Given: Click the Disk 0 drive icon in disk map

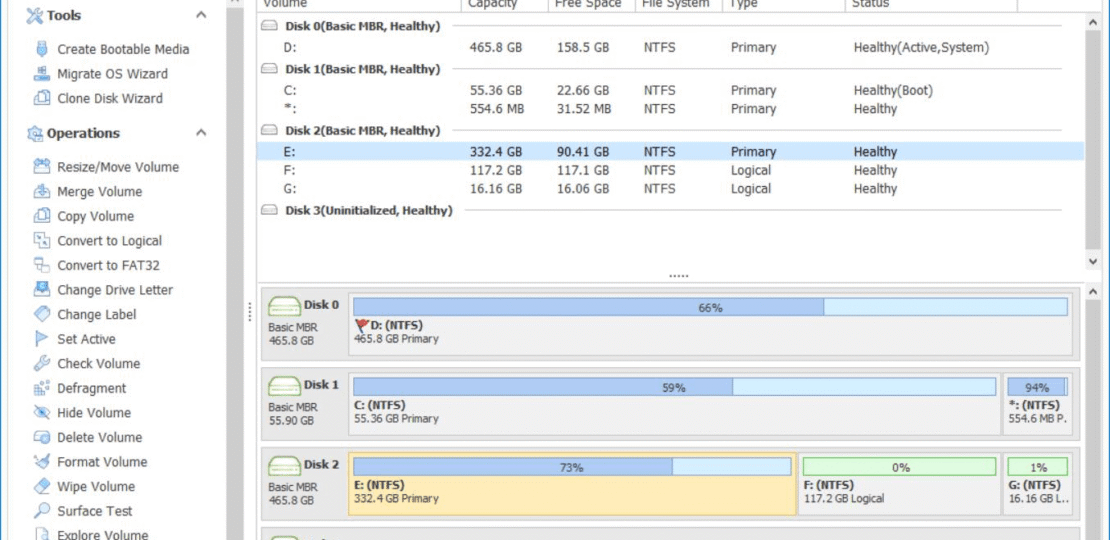Looking at the screenshot, I should click(285, 306).
